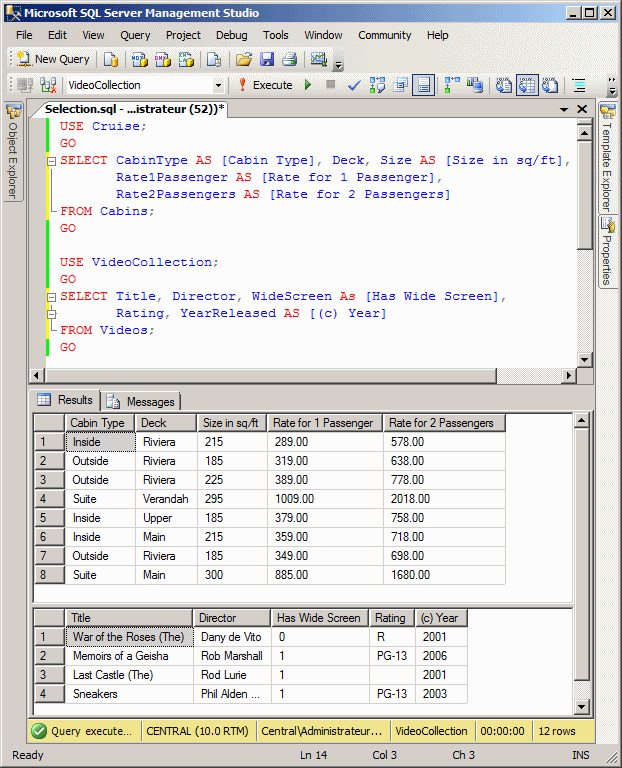Execute the current query
Viewport: 622px width, 768px height.
click(x=265, y=85)
